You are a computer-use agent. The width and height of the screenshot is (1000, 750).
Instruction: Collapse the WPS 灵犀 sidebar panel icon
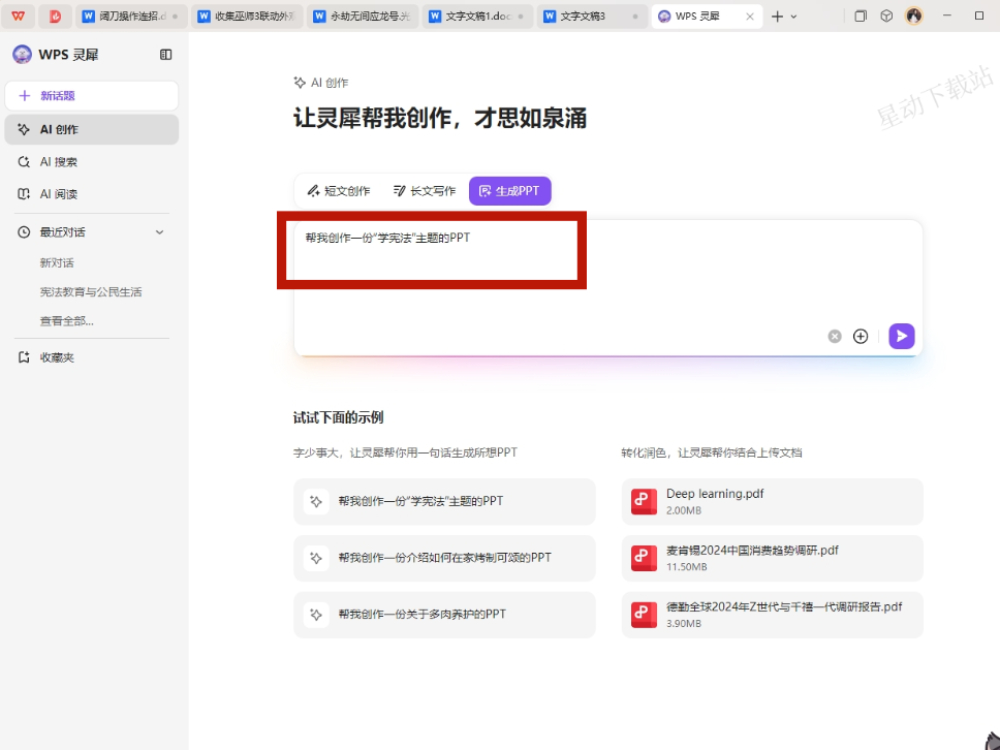tap(166, 55)
